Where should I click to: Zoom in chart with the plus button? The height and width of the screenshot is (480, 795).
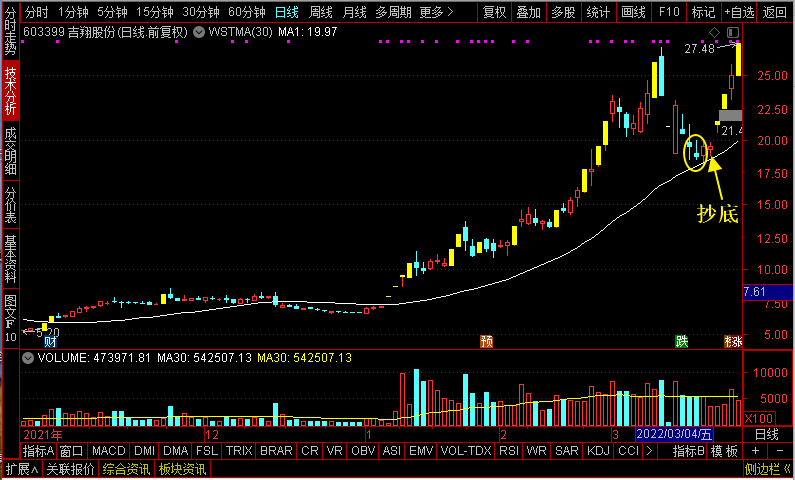755,451
